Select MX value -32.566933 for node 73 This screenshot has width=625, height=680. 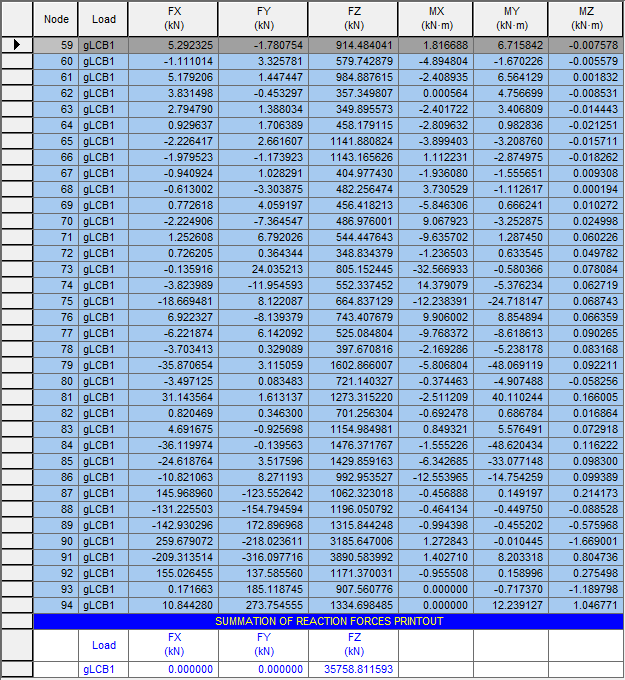click(436, 269)
